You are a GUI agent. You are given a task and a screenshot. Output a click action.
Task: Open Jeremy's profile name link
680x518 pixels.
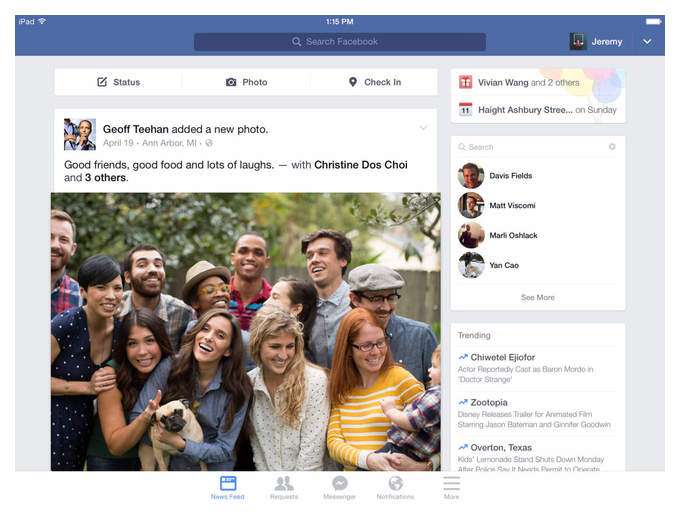[x=607, y=42]
